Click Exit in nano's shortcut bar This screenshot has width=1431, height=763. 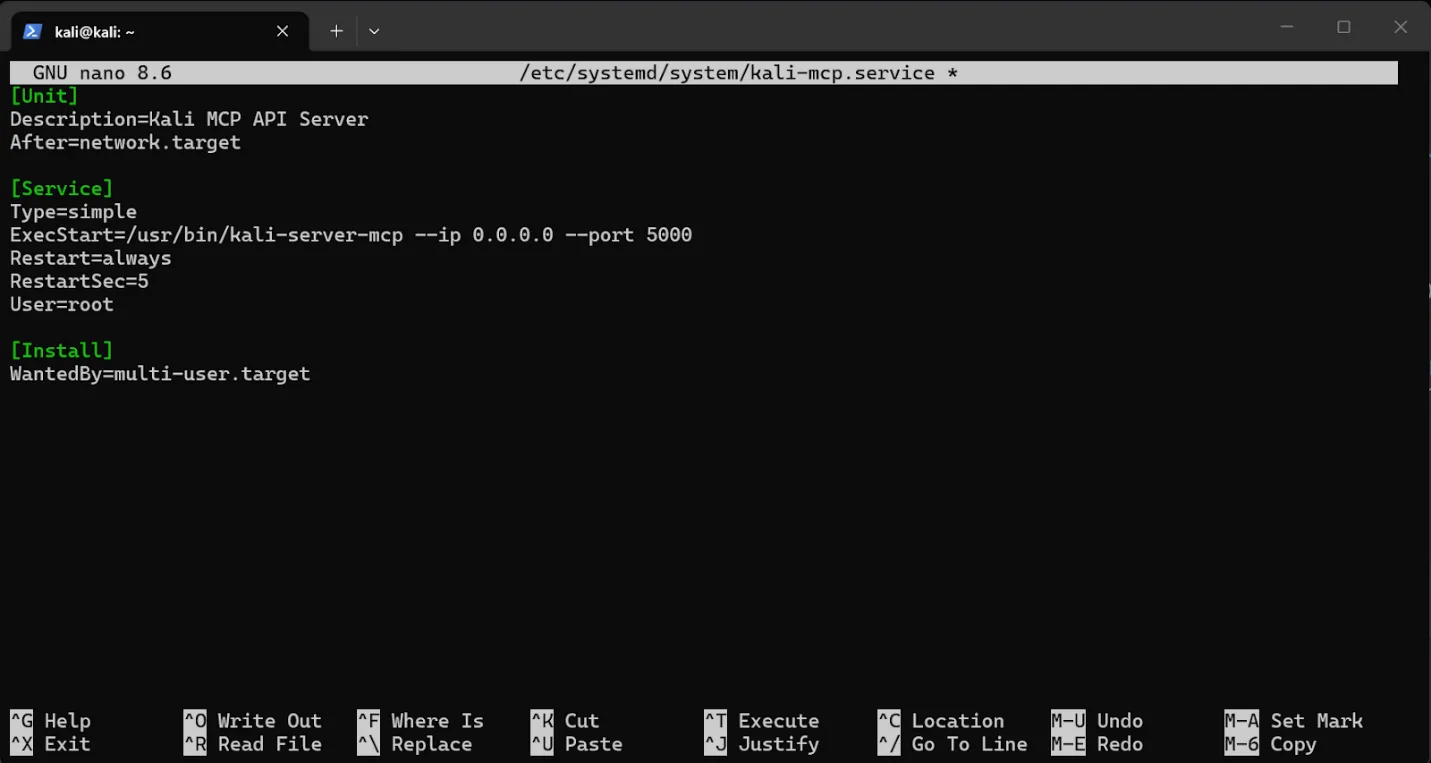pyautogui.click(x=69, y=744)
